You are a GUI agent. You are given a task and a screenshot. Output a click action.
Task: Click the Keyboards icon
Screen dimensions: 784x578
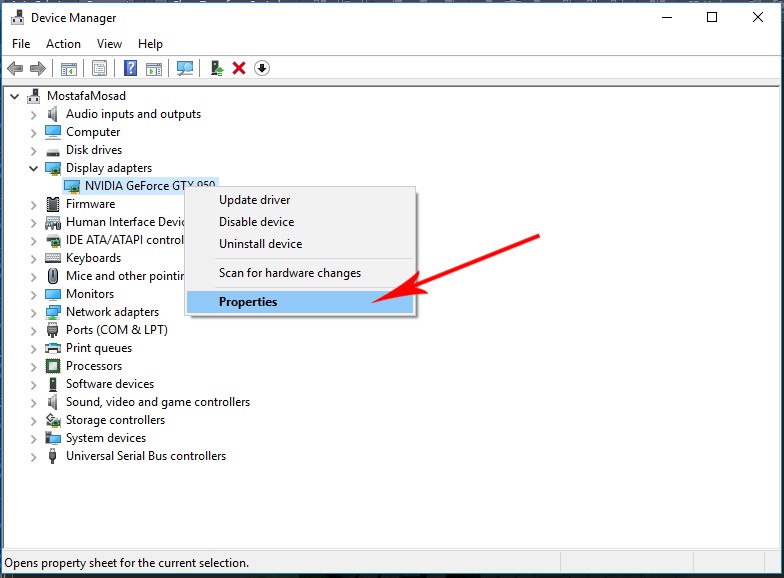pos(53,258)
